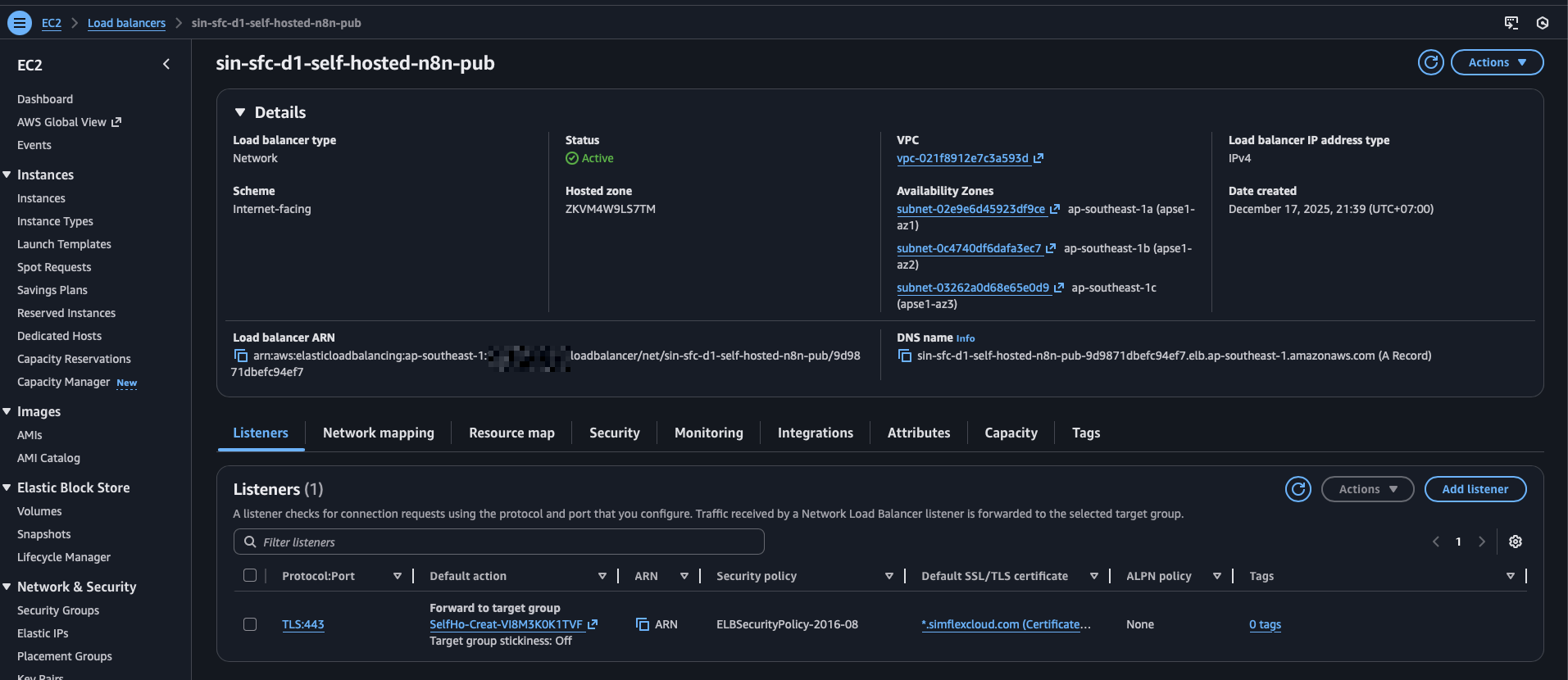Screen dimensions: 1568x680
Task: Click the DNS name Info link
Action: click(966, 338)
